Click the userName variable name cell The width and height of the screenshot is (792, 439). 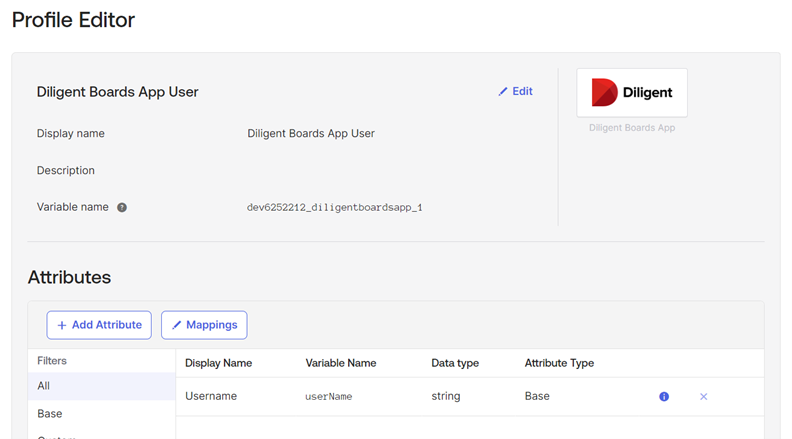[x=329, y=397]
